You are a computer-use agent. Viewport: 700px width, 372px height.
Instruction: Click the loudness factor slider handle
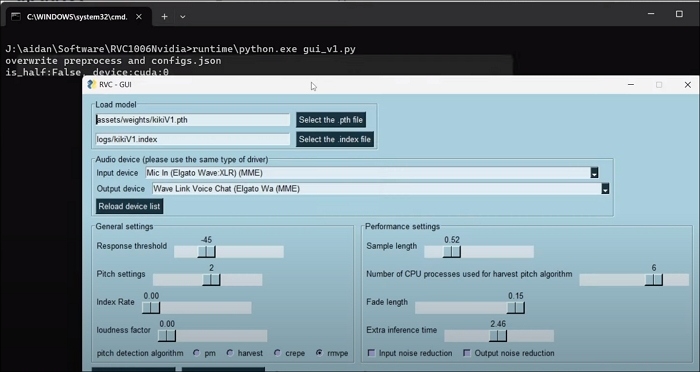point(167,336)
